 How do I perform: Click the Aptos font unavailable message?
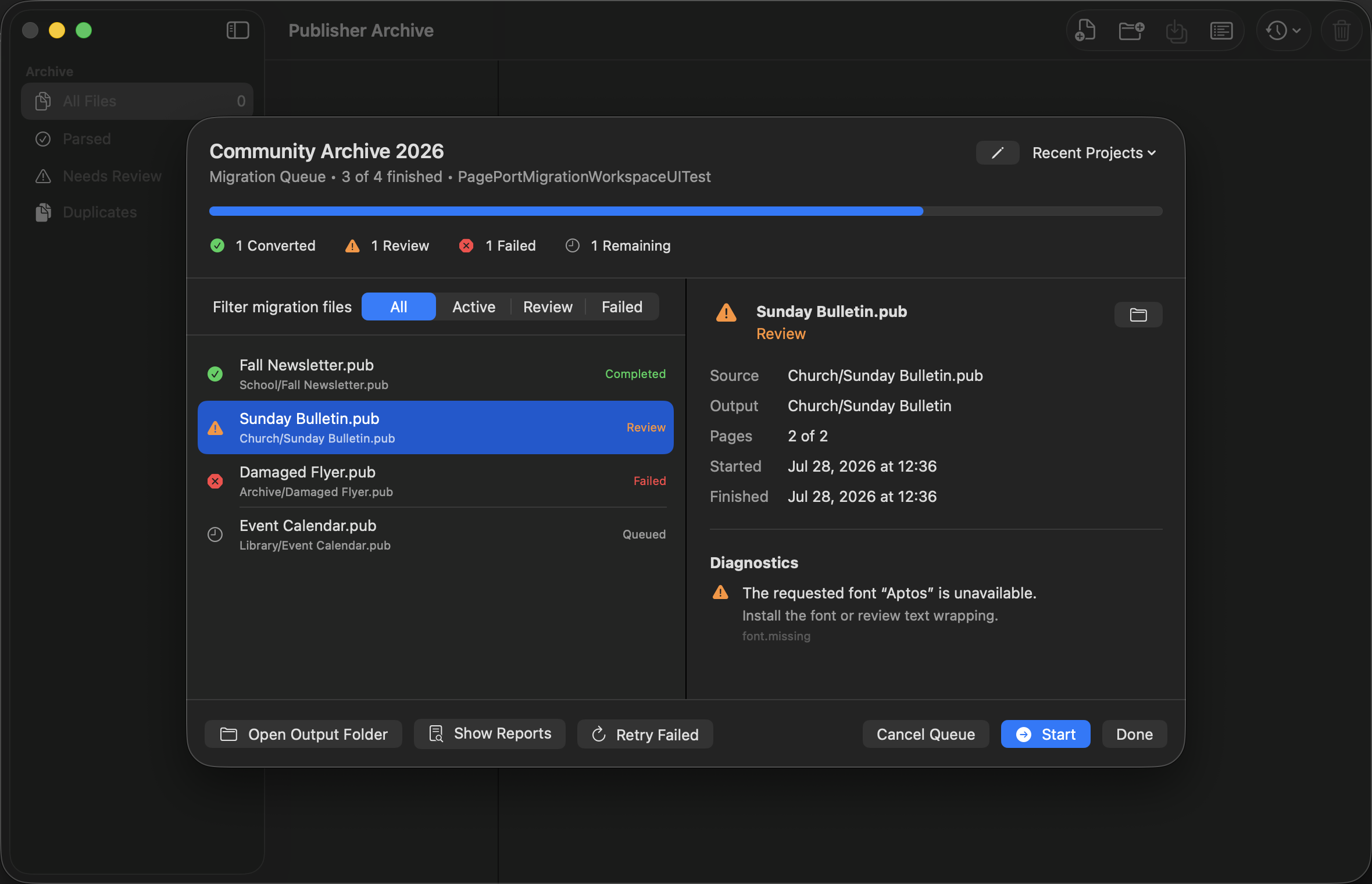point(889,593)
